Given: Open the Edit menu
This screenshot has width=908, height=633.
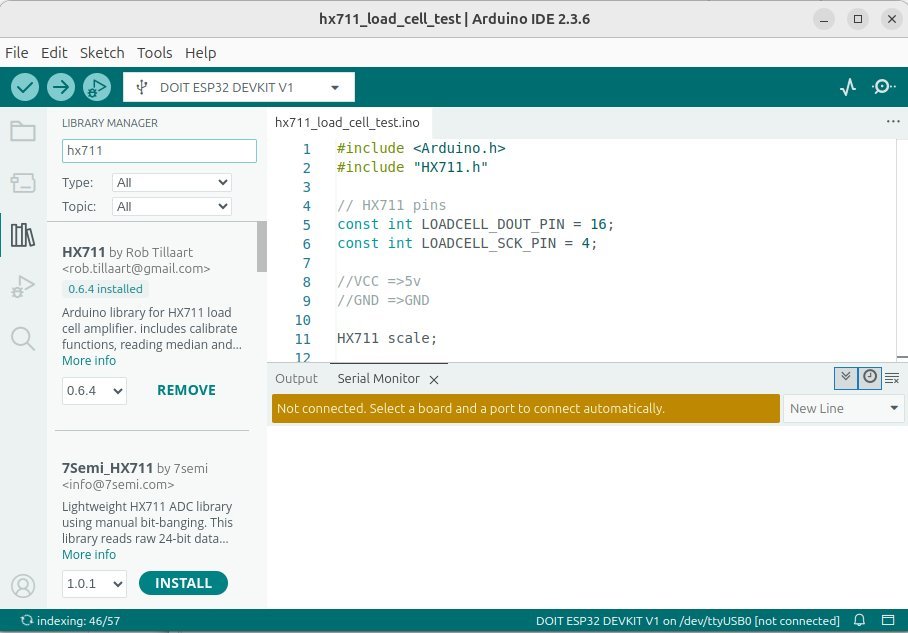Looking at the screenshot, I should 54,53.
